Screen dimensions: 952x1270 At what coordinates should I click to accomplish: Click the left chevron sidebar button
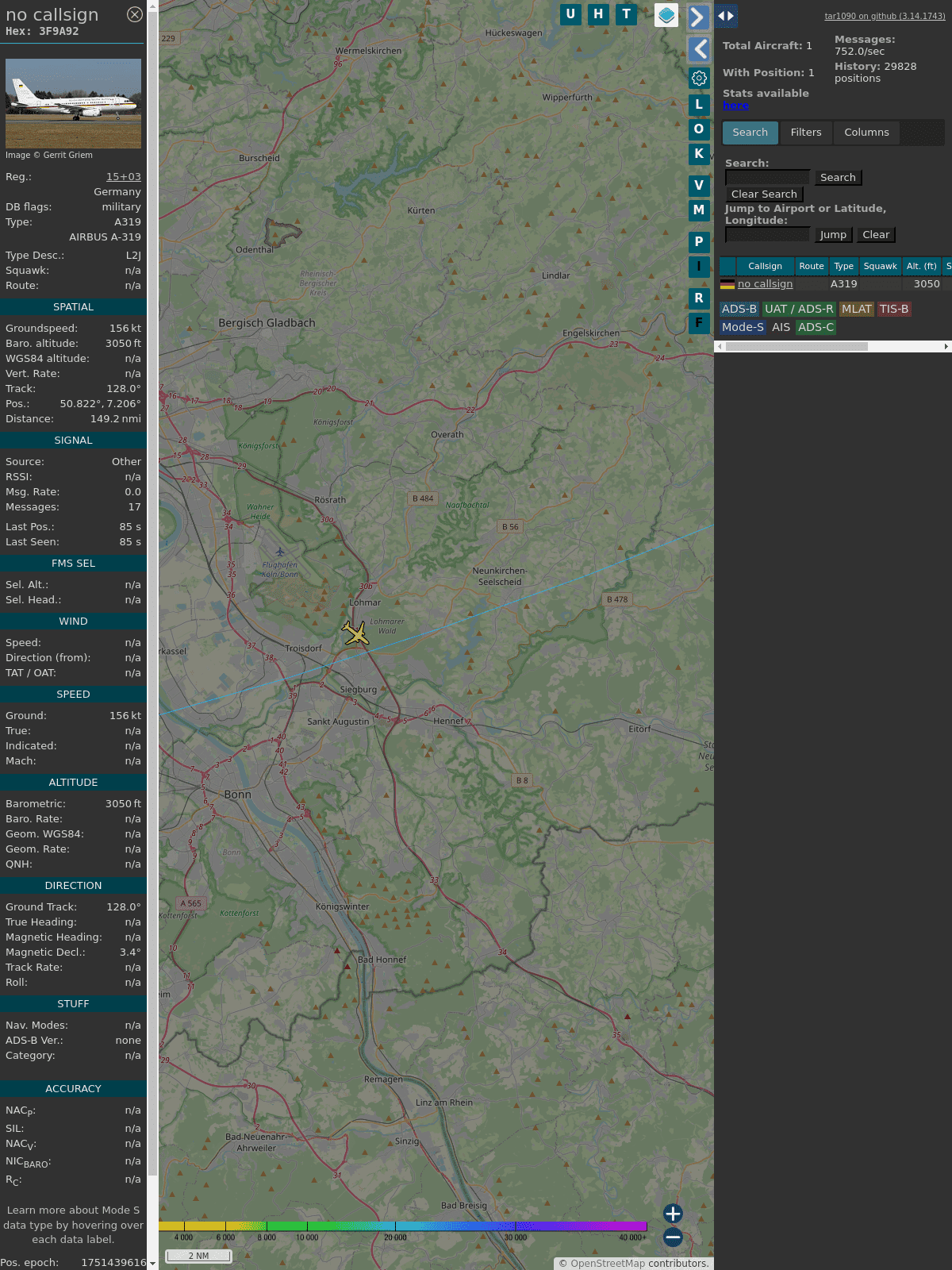pos(698,49)
